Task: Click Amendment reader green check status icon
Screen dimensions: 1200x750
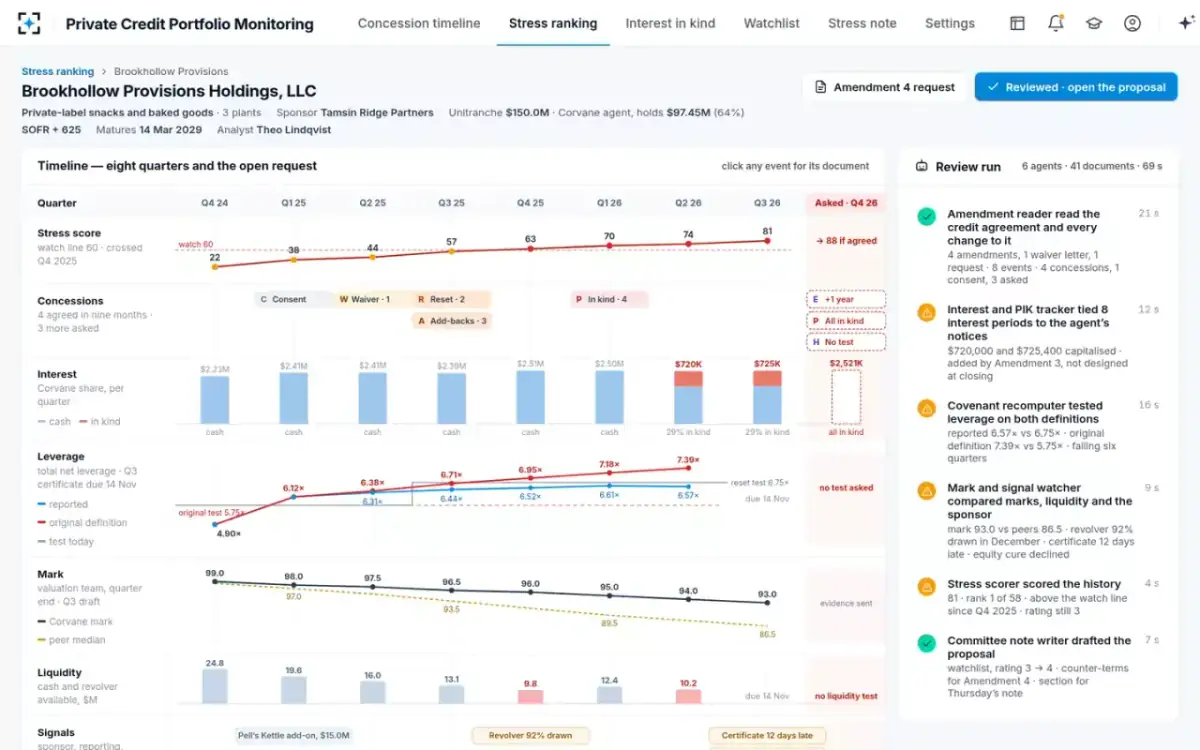Action: pyautogui.click(x=927, y=216)
